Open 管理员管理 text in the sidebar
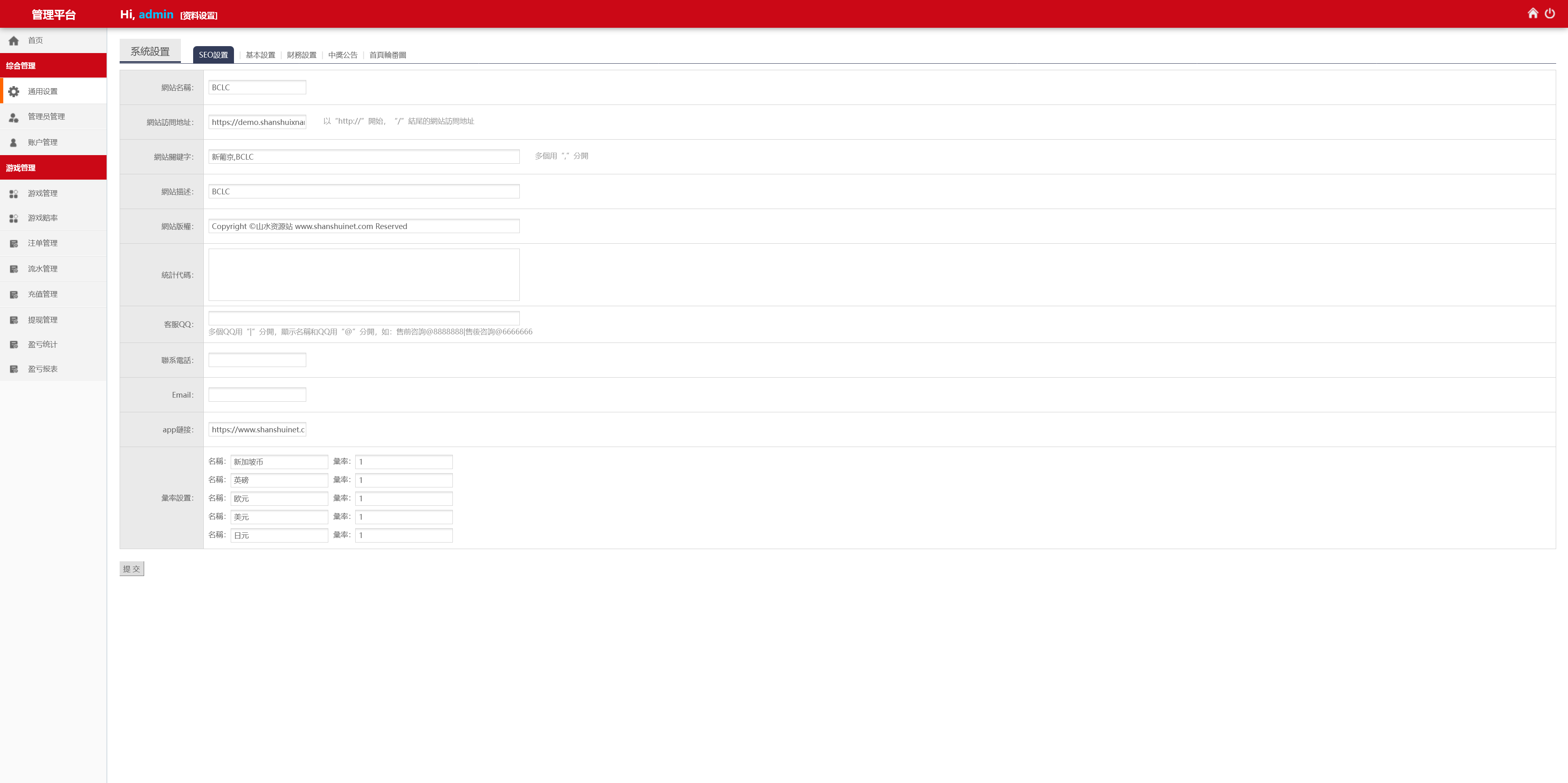The image size is (1568, 783). [46, 116]
